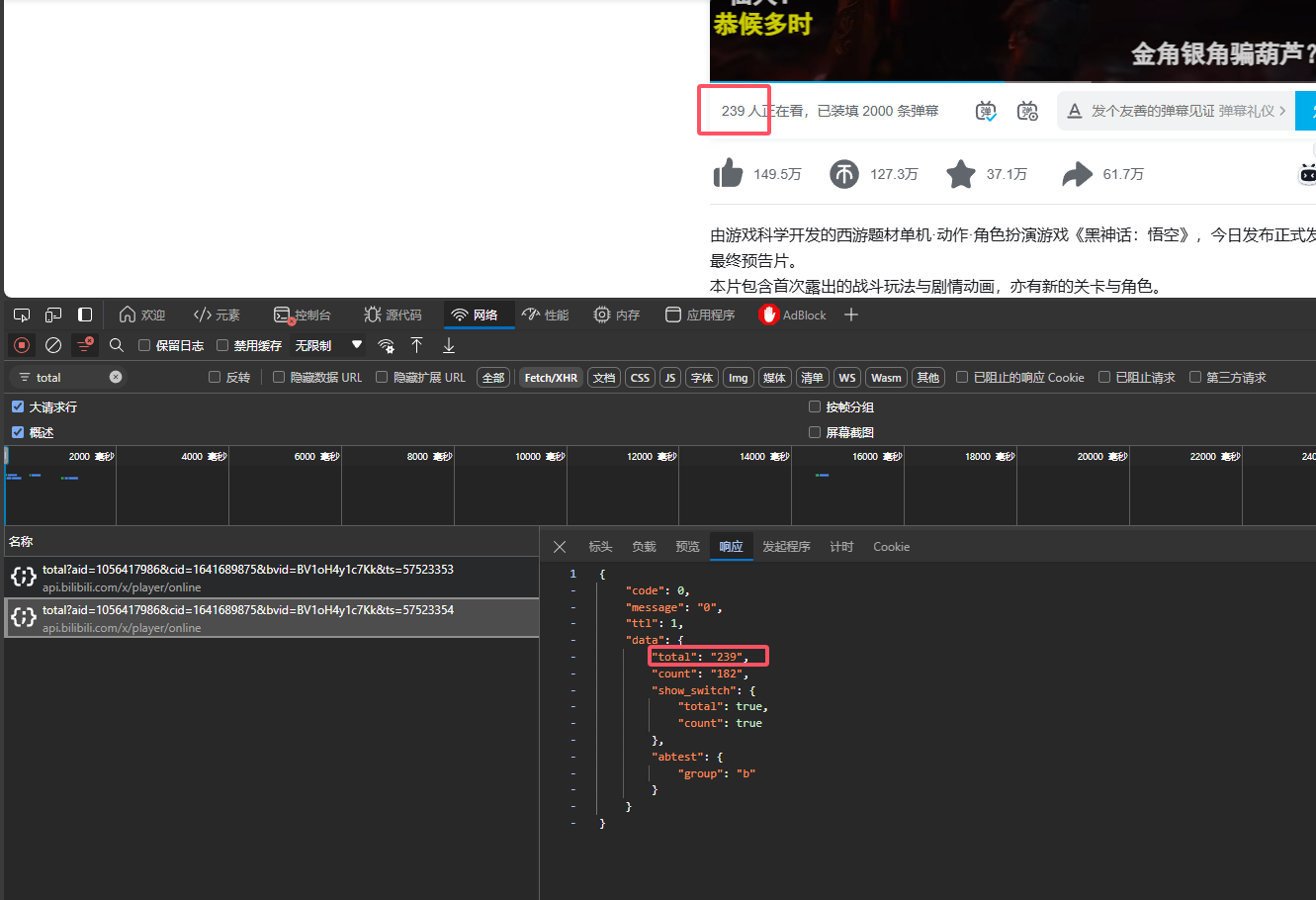
Task: Open the Initiator (发起程序) detail tab
Action: 786,547
